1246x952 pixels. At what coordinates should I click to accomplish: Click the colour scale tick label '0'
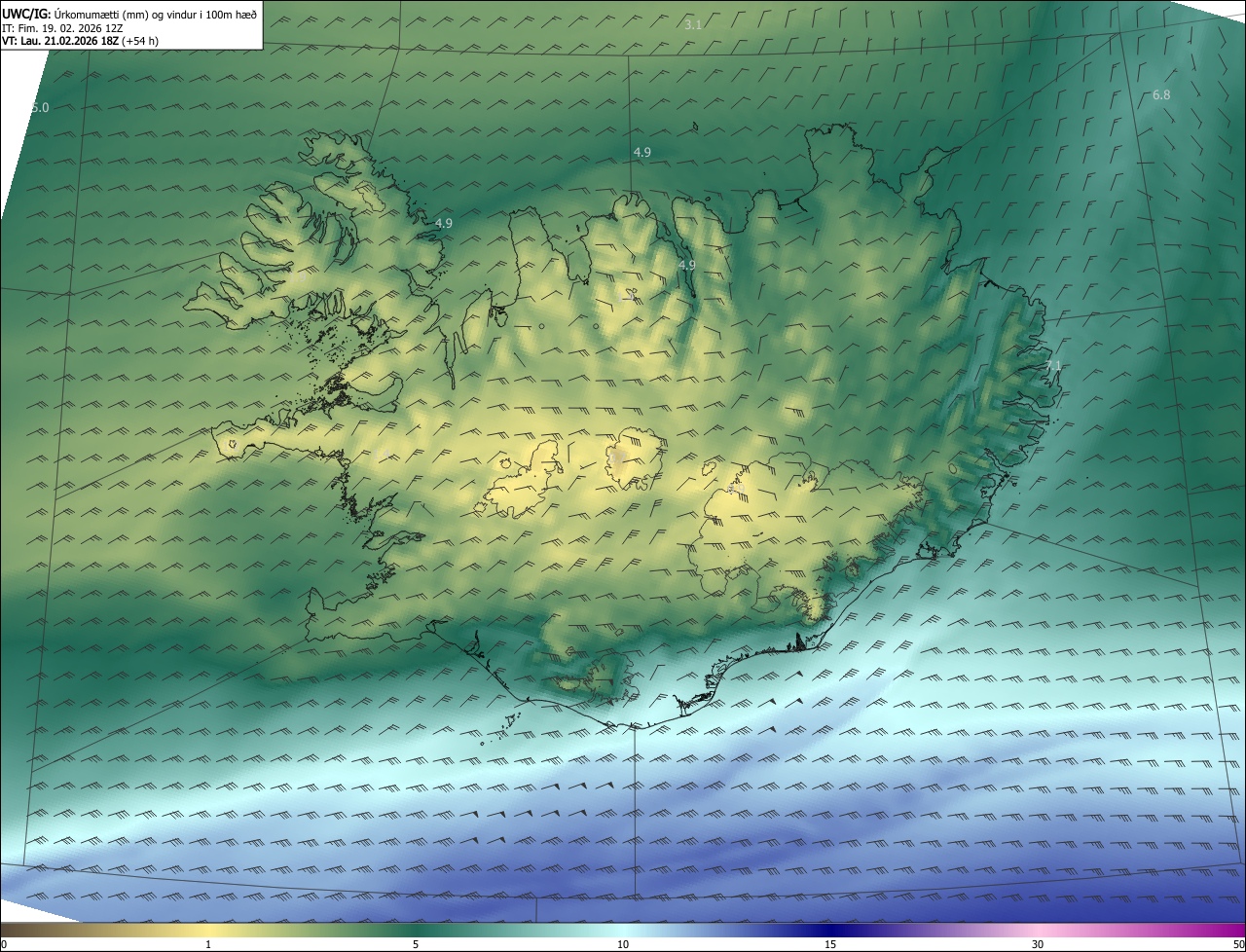3,944
